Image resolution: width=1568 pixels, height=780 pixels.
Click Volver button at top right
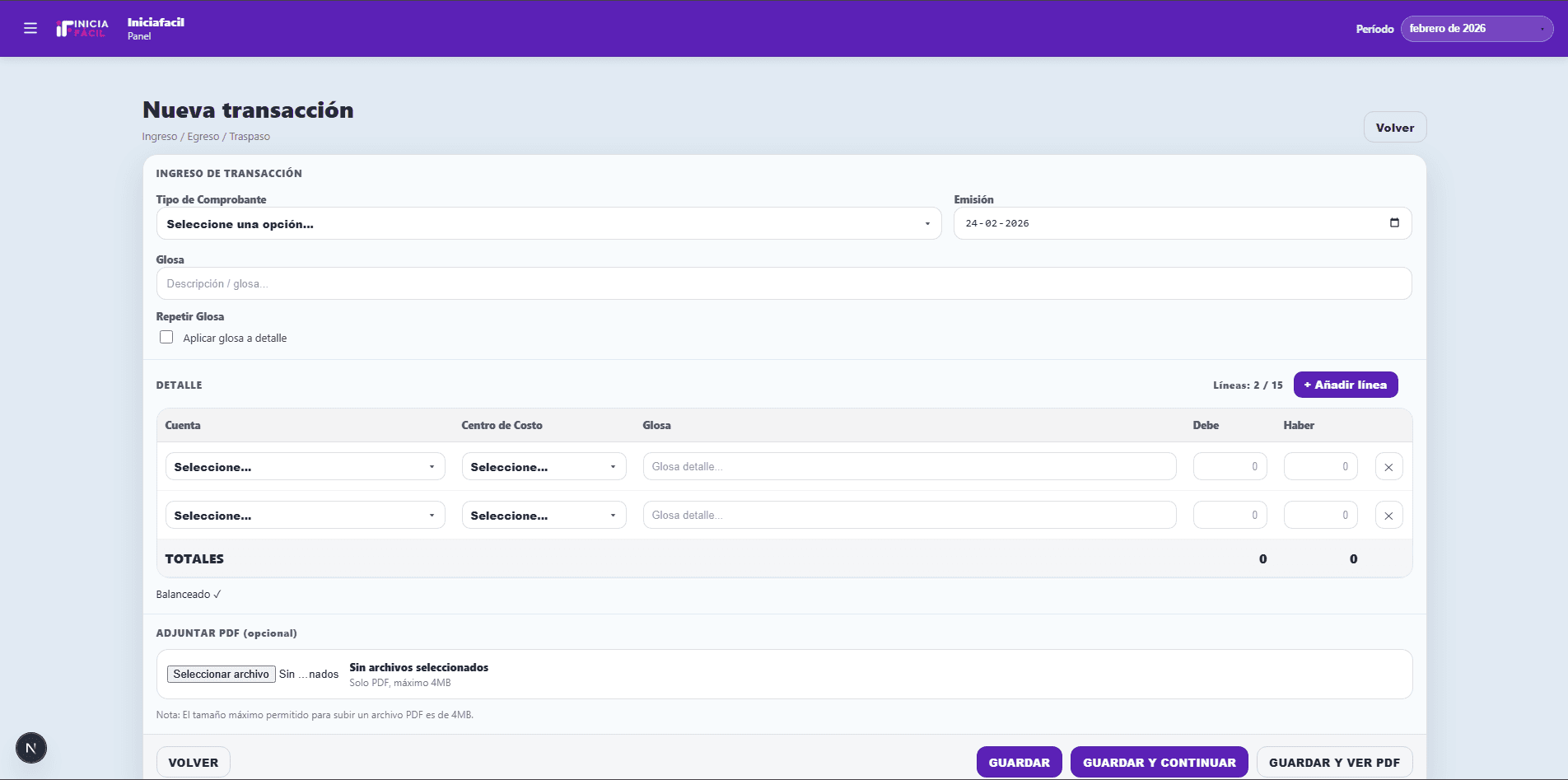(x=1394, y=128)
